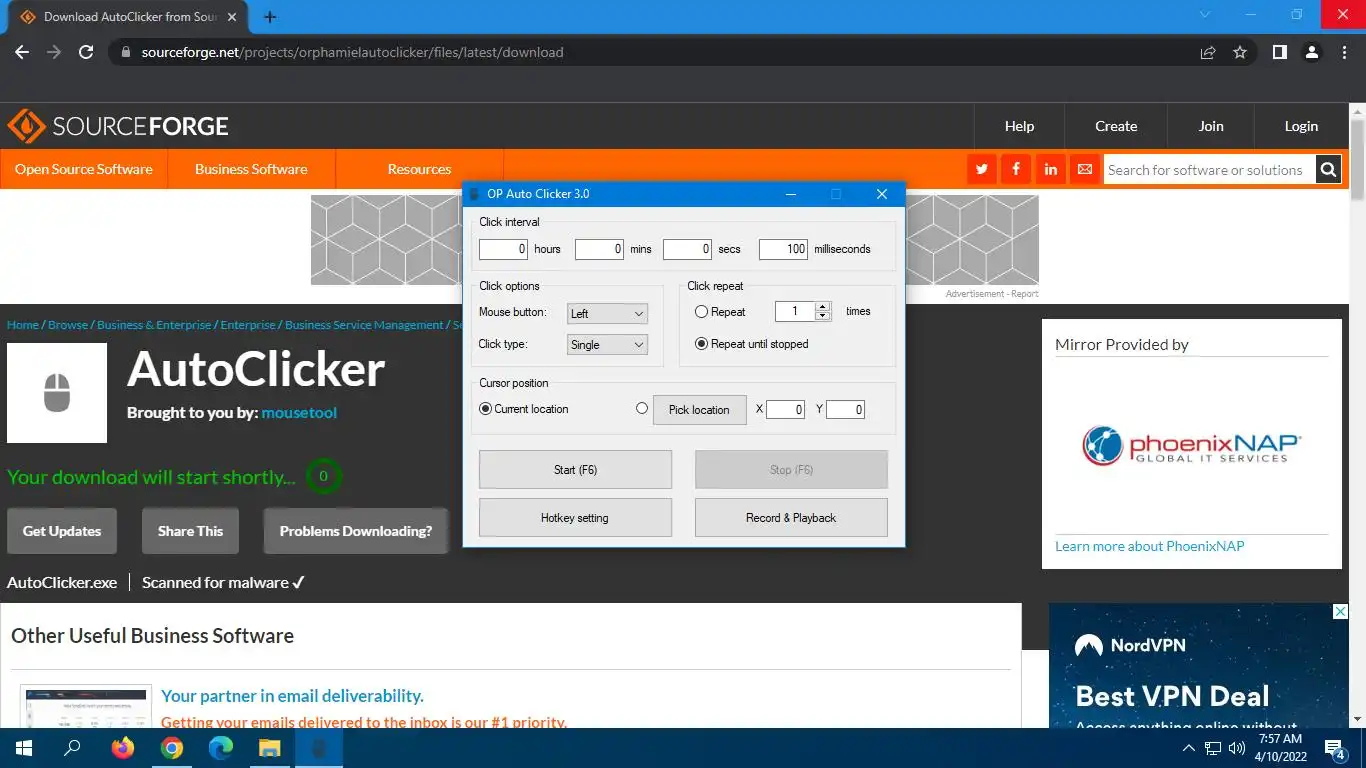Click the Start (F6) button
1366x768 pixels.
pos(575,469)
